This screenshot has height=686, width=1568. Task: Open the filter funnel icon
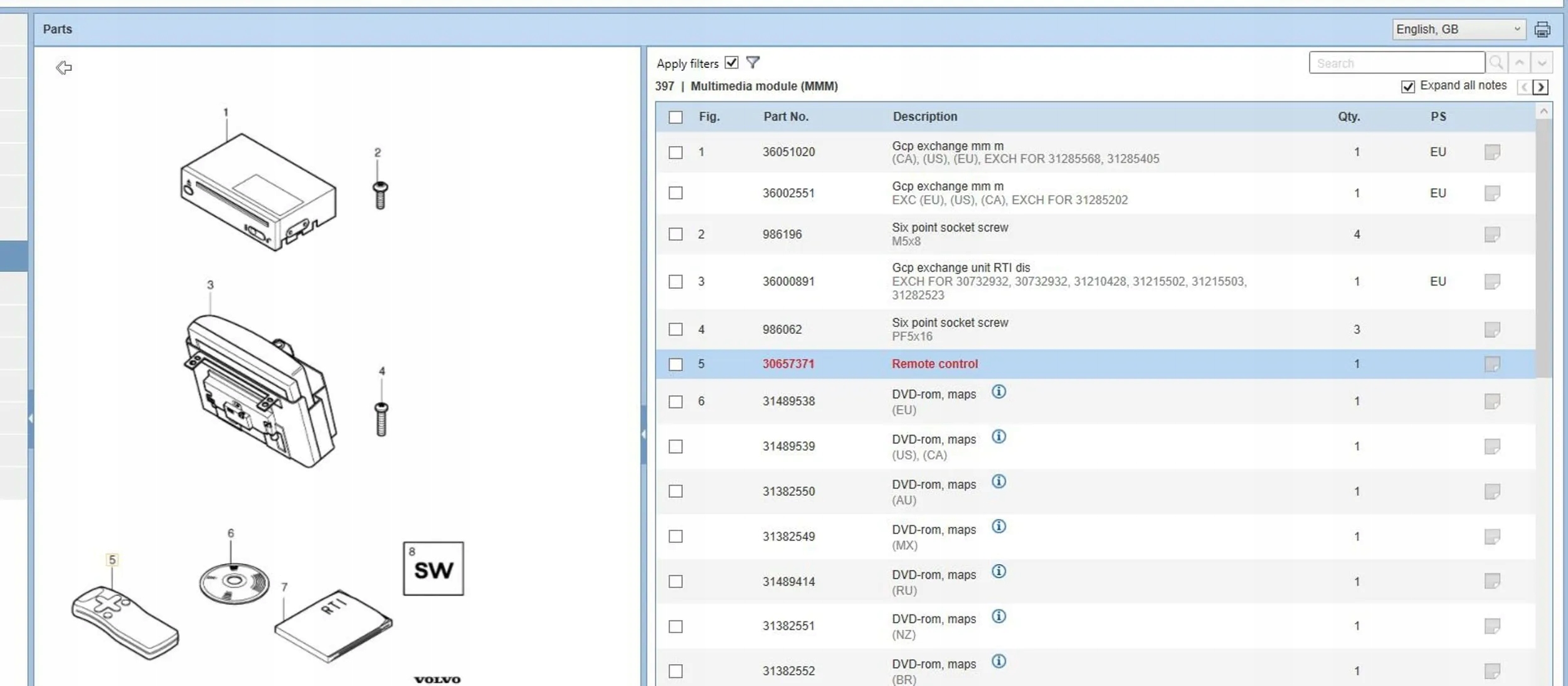click(x=753, y=63)
